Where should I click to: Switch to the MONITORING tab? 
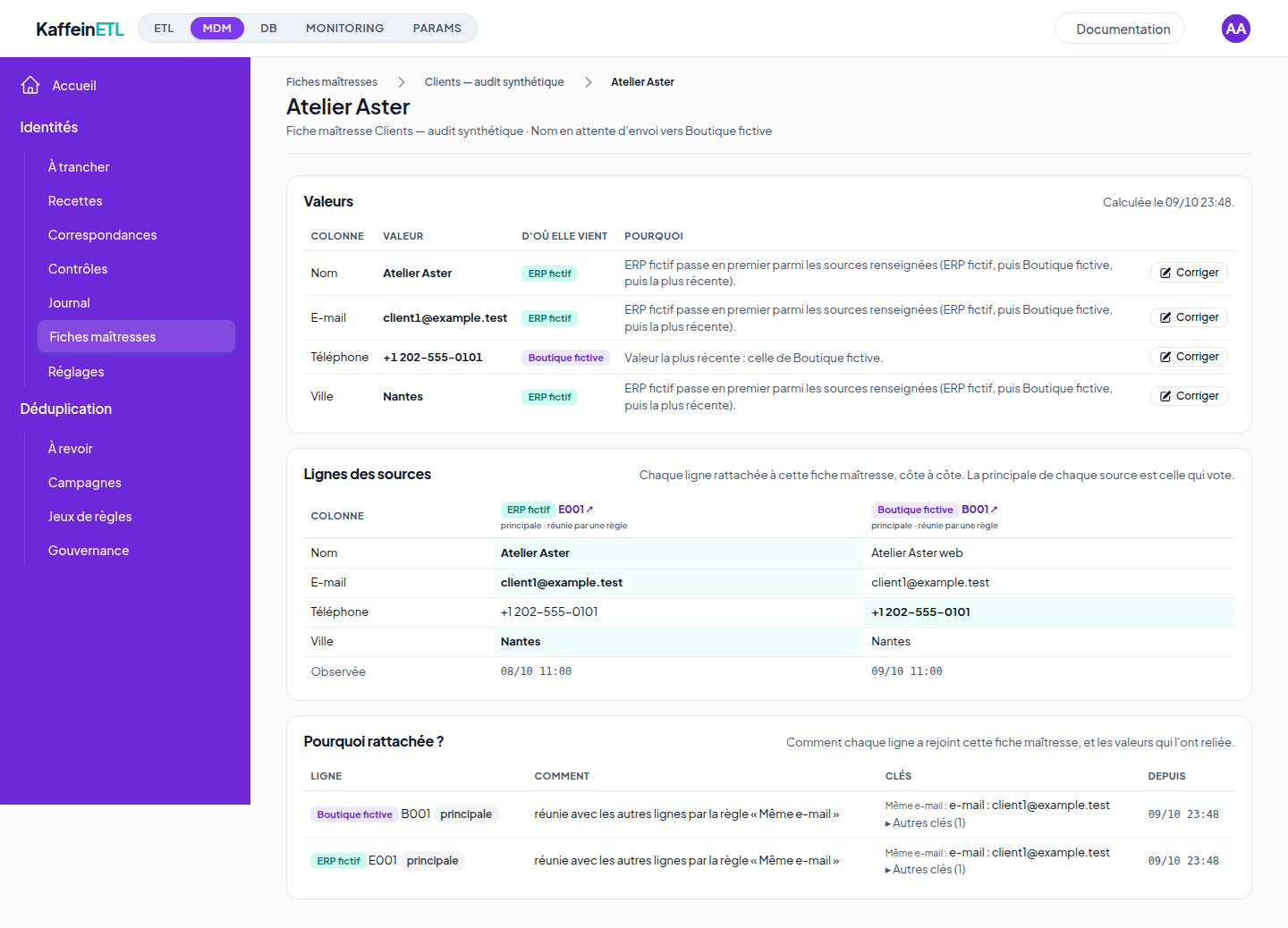click(344, 29)
